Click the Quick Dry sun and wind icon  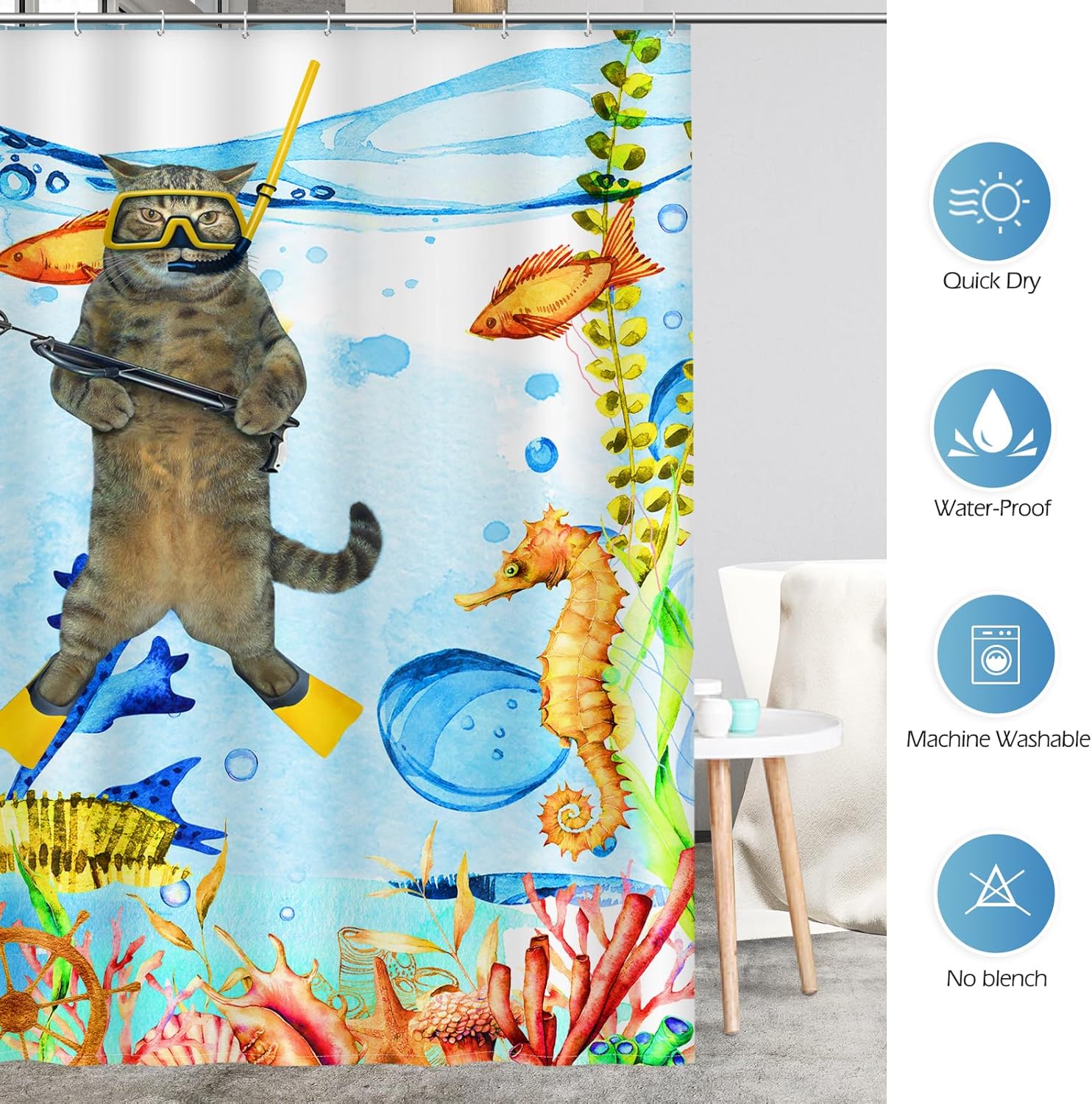pos(990,201)
